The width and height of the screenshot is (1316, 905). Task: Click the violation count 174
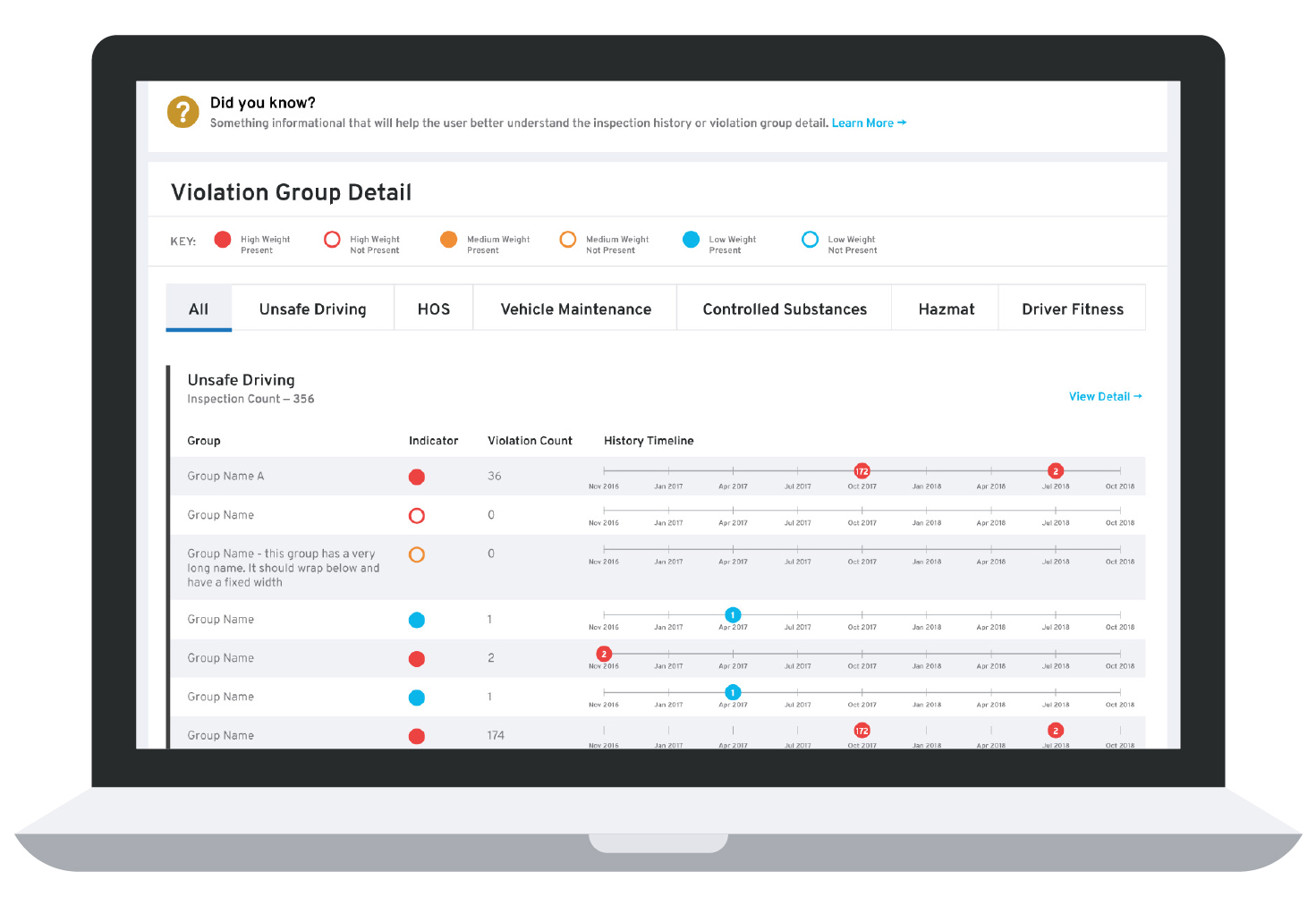(496, 735)
